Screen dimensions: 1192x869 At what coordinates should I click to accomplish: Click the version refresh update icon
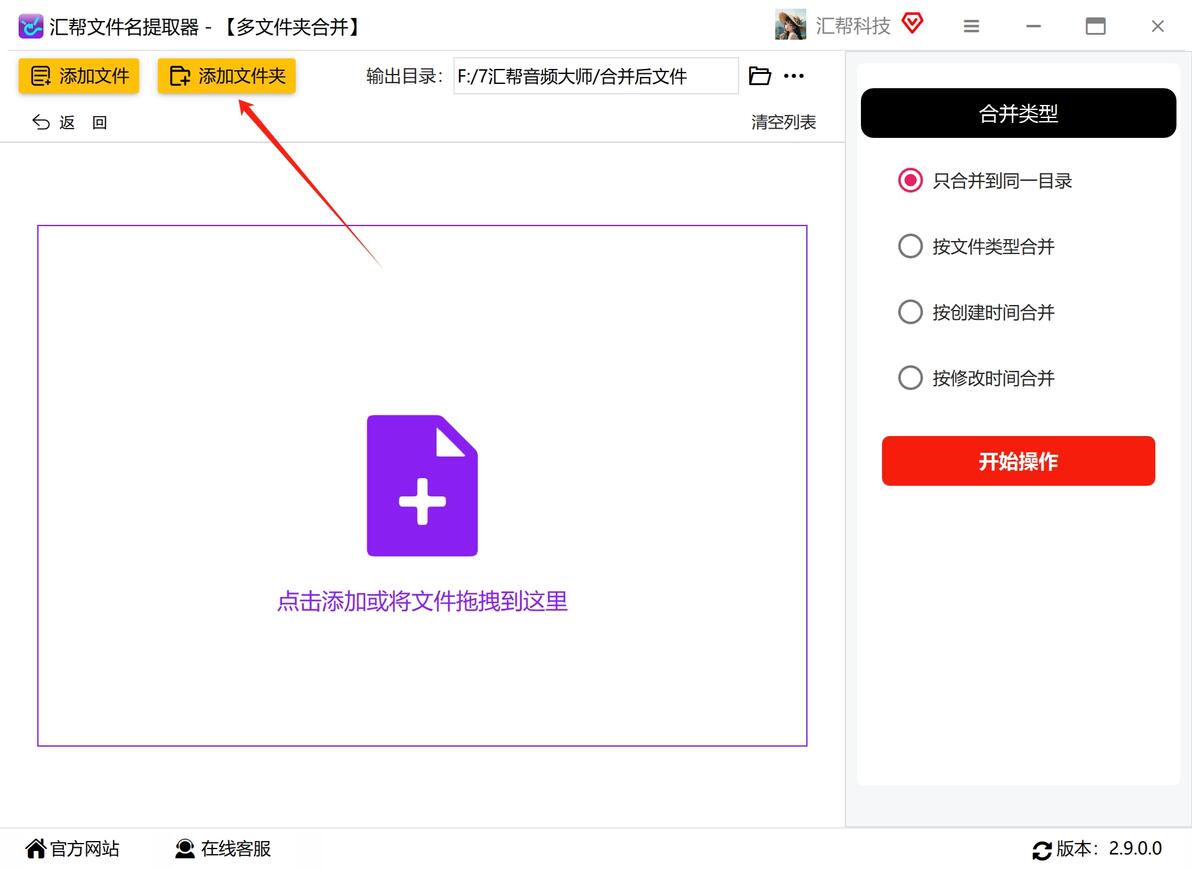(x=1041, y=850)
